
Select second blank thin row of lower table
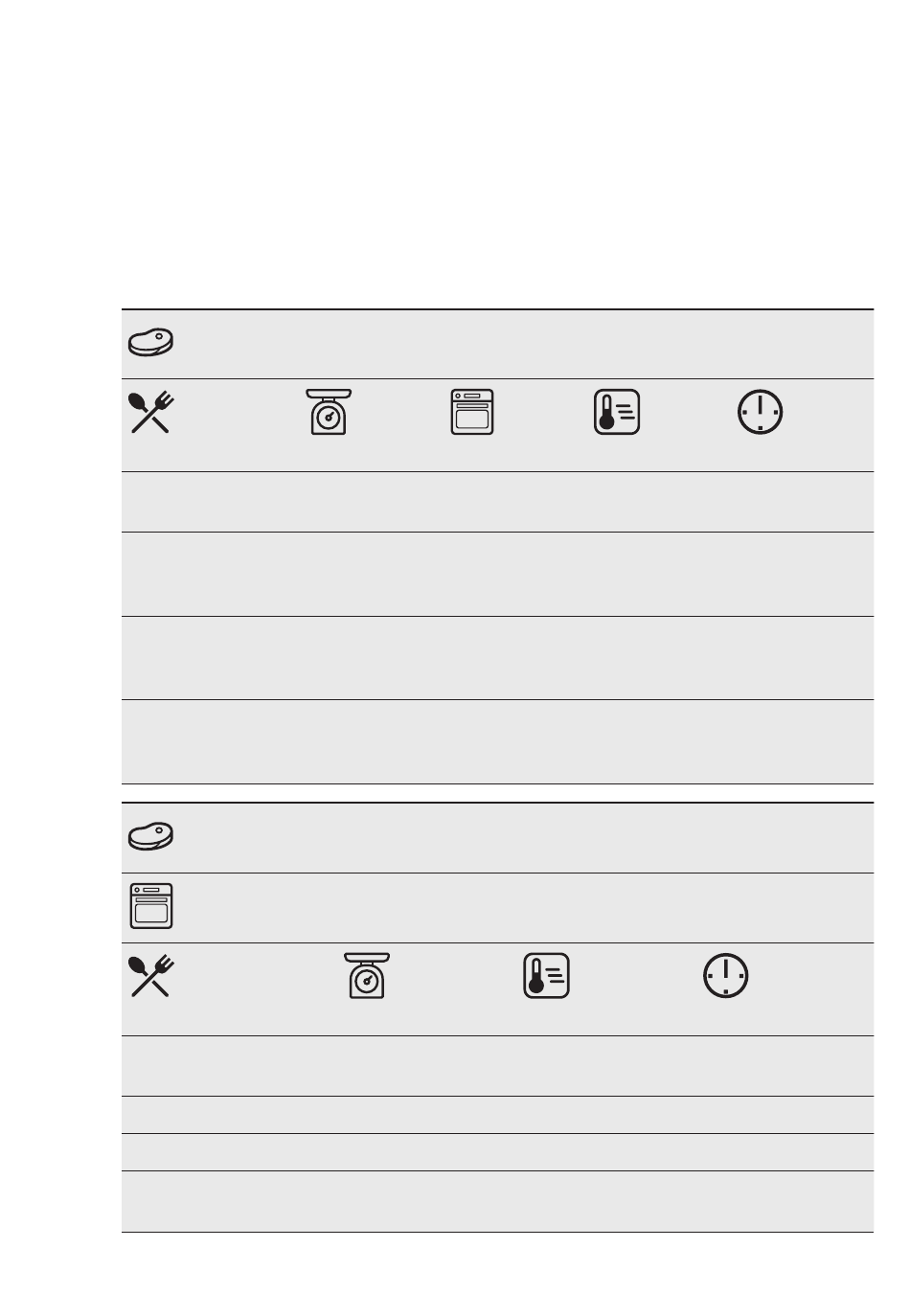coord(497,1115)
